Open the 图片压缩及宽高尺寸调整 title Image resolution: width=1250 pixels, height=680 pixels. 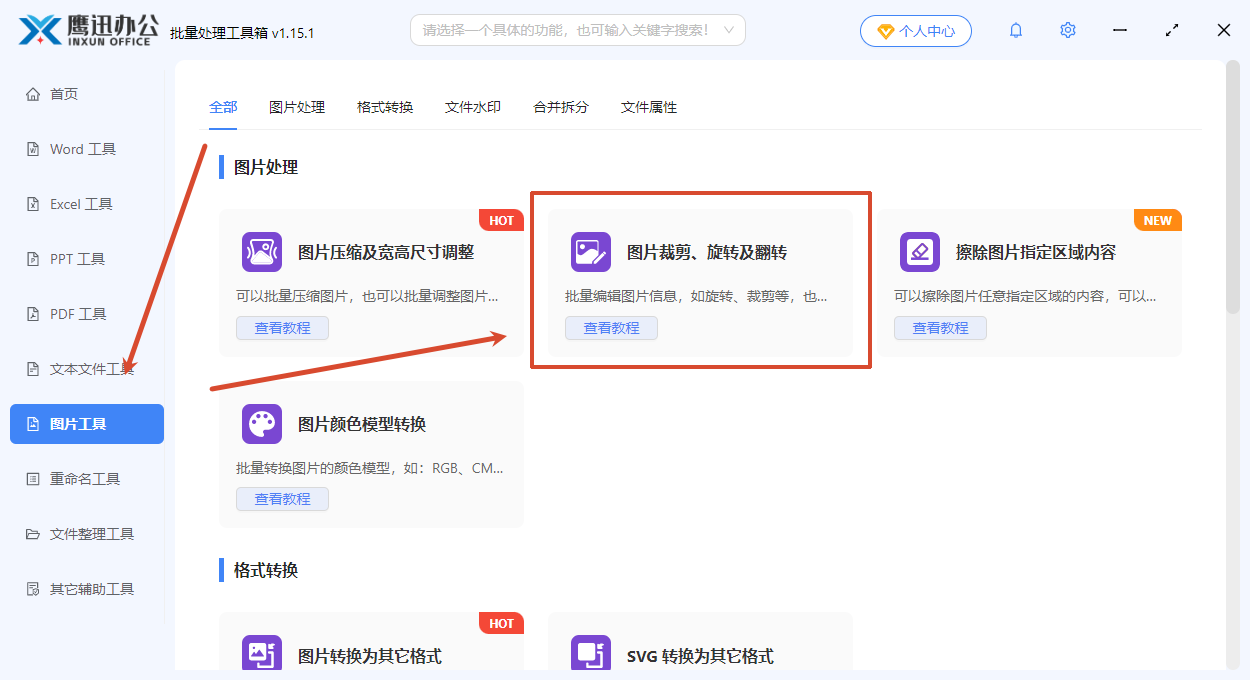(386, 253)
